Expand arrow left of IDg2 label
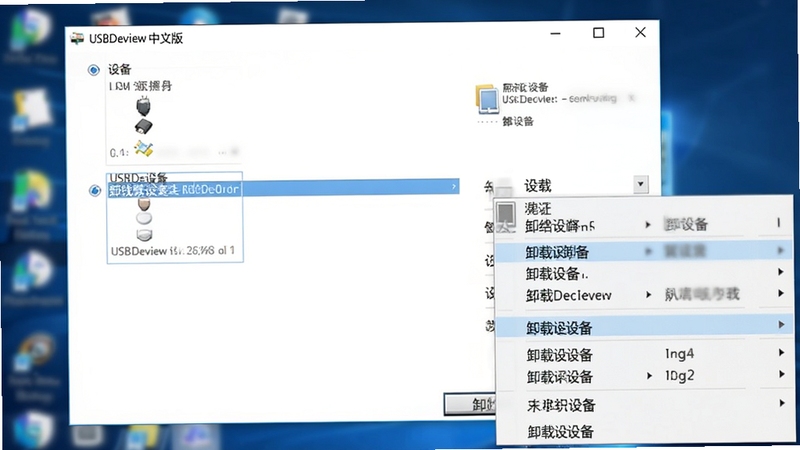This screenshot has width=800, height=450. click(649, 376)
